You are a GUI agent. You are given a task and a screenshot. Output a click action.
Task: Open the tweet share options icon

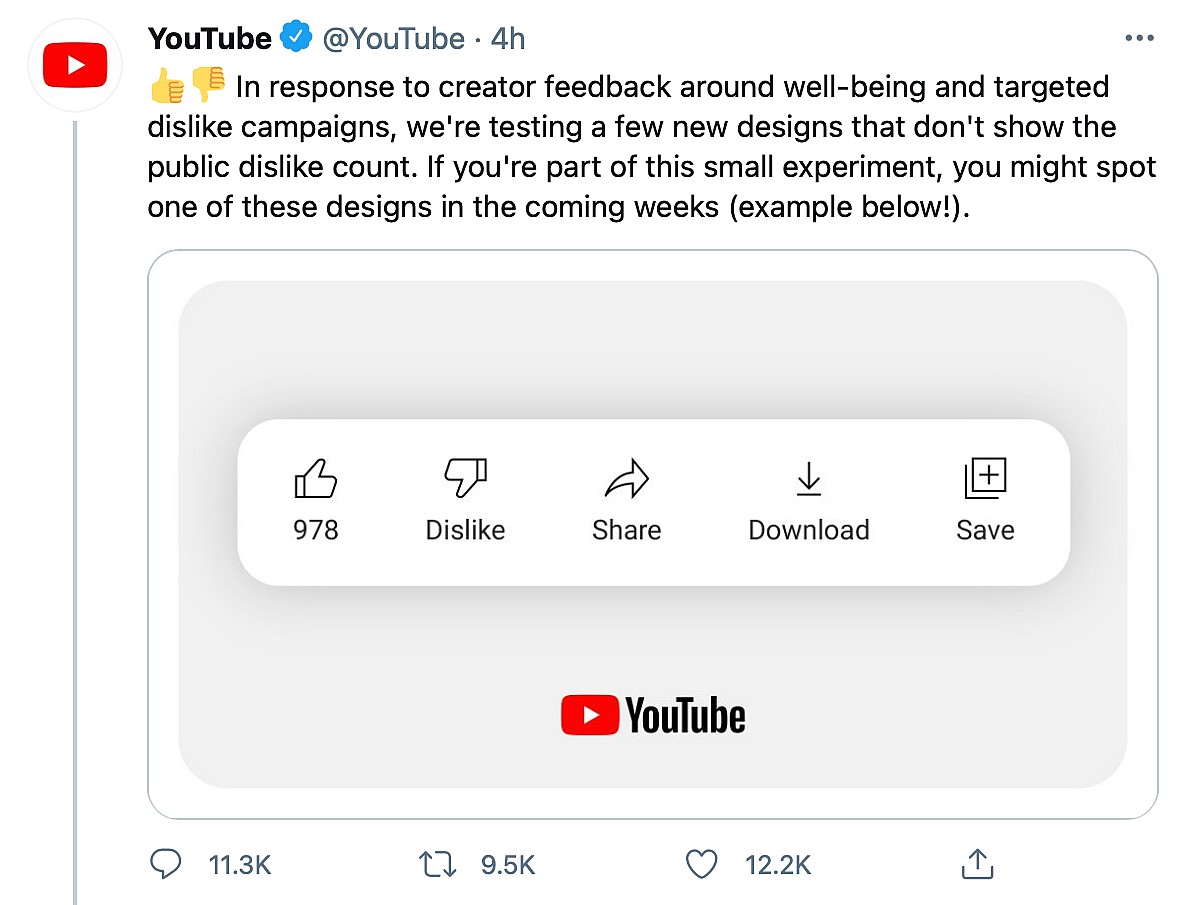[975, 864]
